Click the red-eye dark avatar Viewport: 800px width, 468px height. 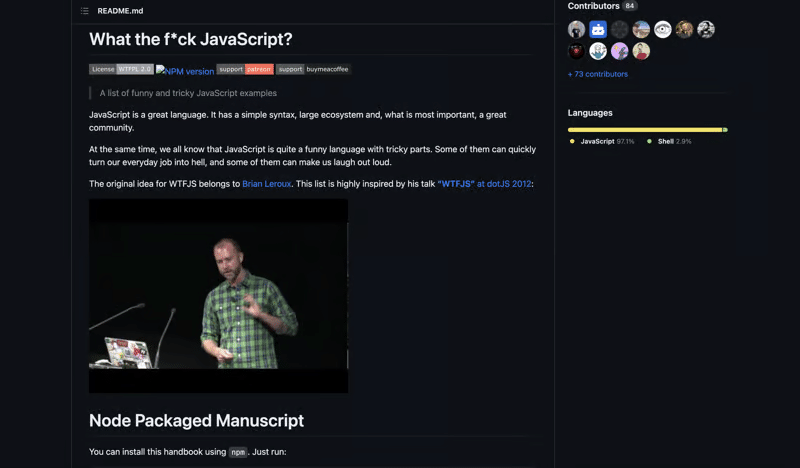coord(577,51)
